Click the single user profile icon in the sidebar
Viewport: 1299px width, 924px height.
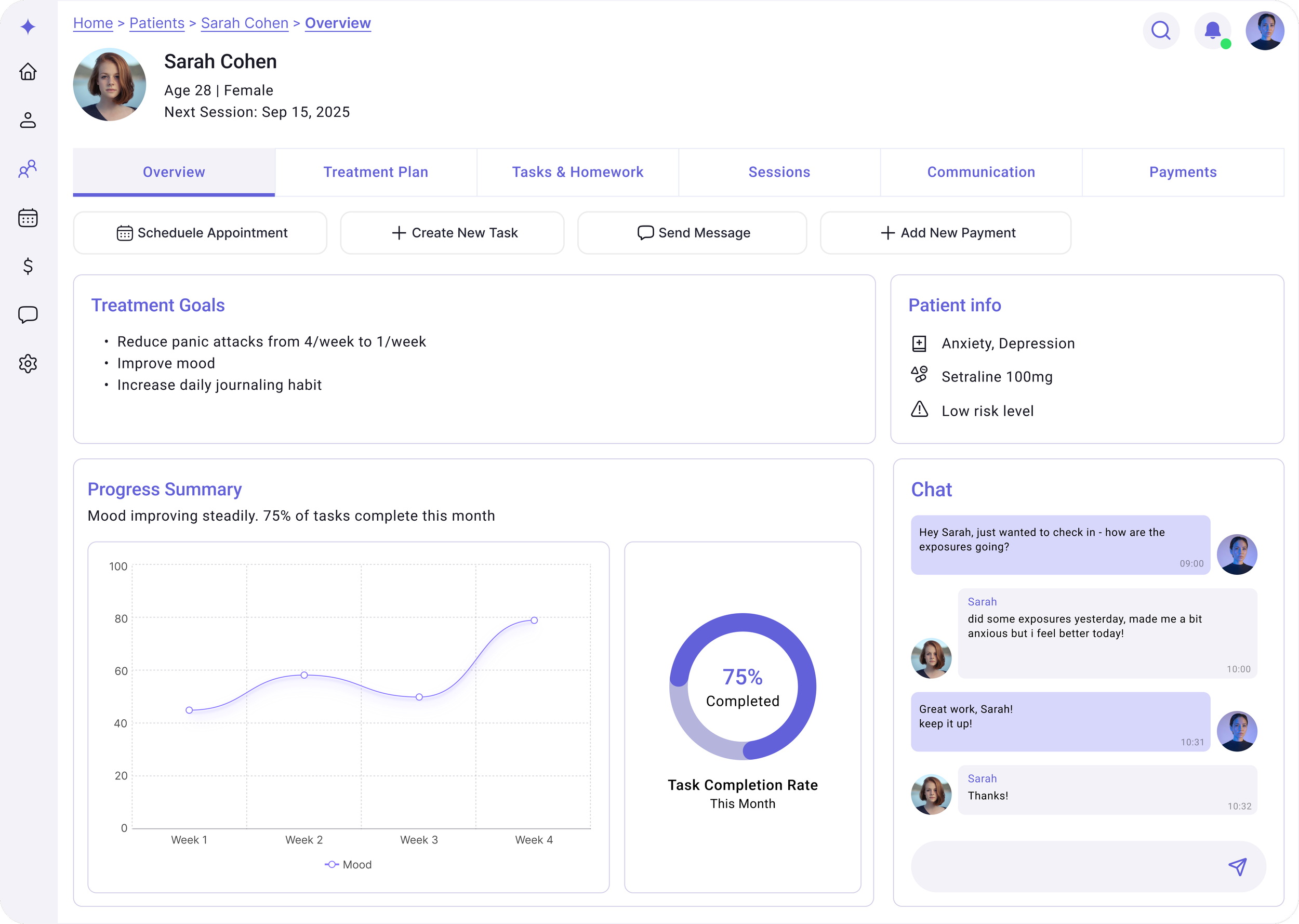click(28, 120)
